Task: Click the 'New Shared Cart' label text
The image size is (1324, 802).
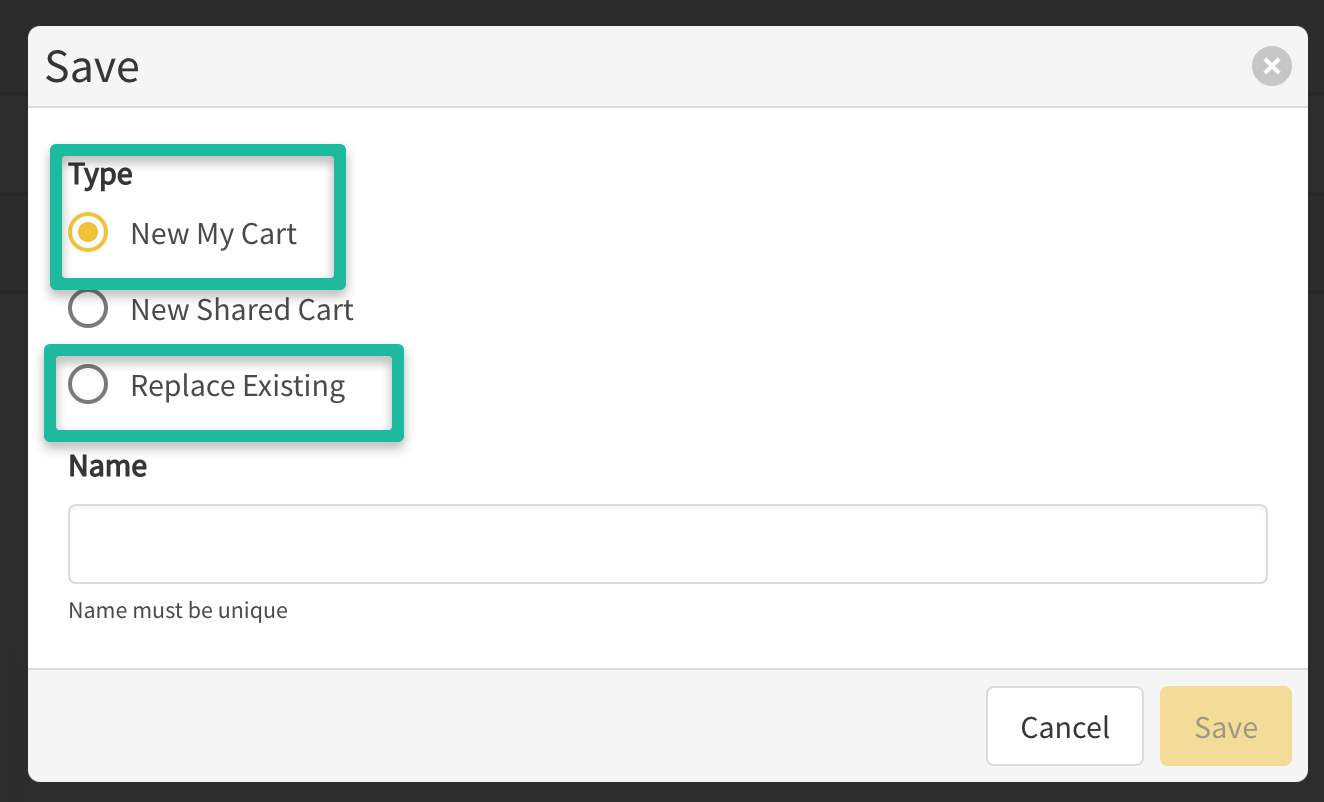Action: (242, 310)
